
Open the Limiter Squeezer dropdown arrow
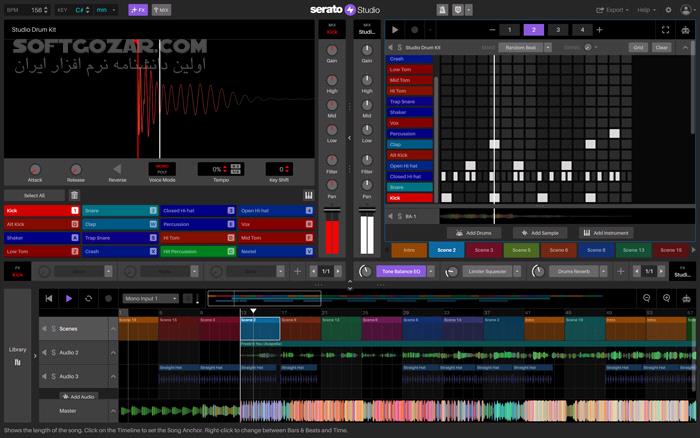pyautogui.click(x=517, y=271)
